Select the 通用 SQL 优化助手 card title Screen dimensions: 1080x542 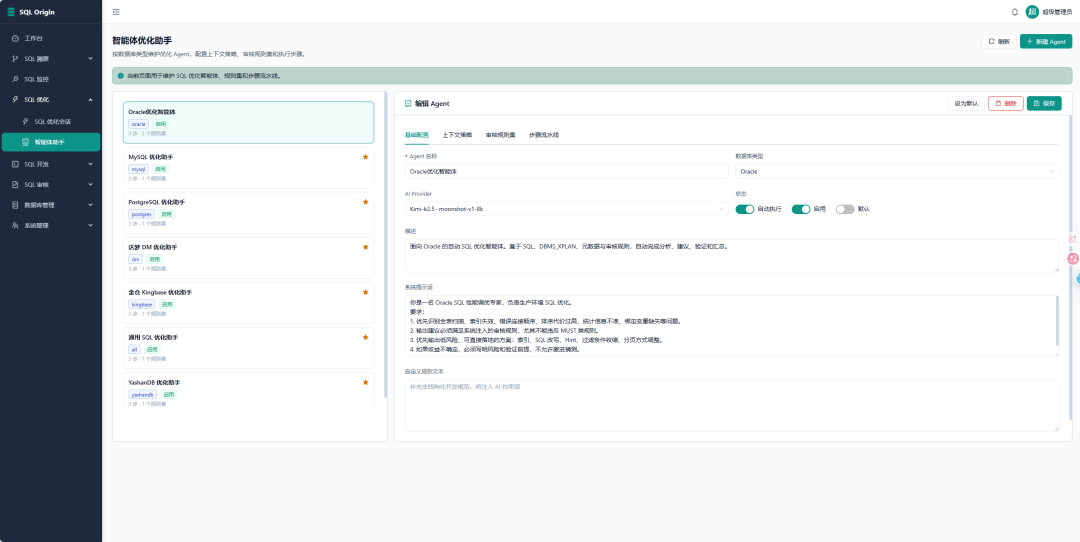click(x=153, y=337)
